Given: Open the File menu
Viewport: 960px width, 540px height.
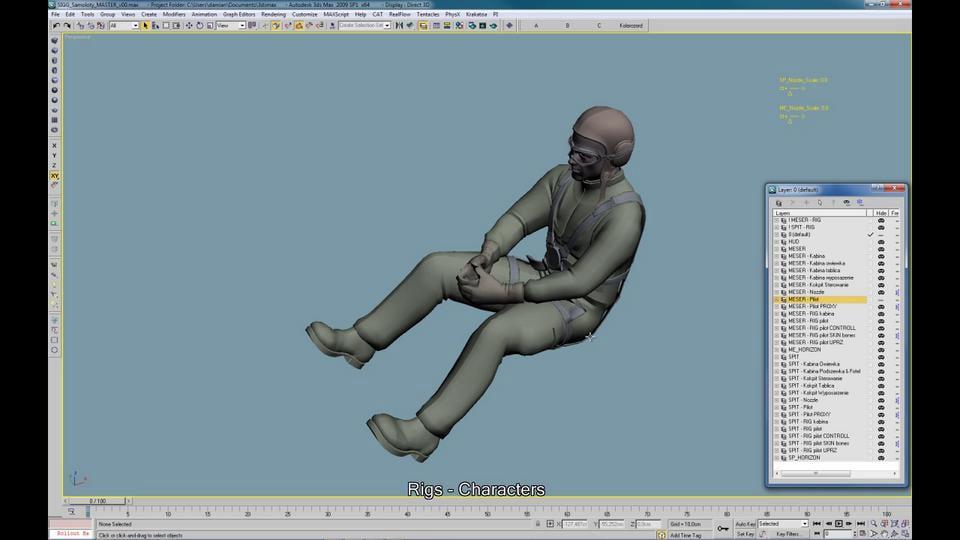Looking at the screenshot, I should tap(55, 14).
